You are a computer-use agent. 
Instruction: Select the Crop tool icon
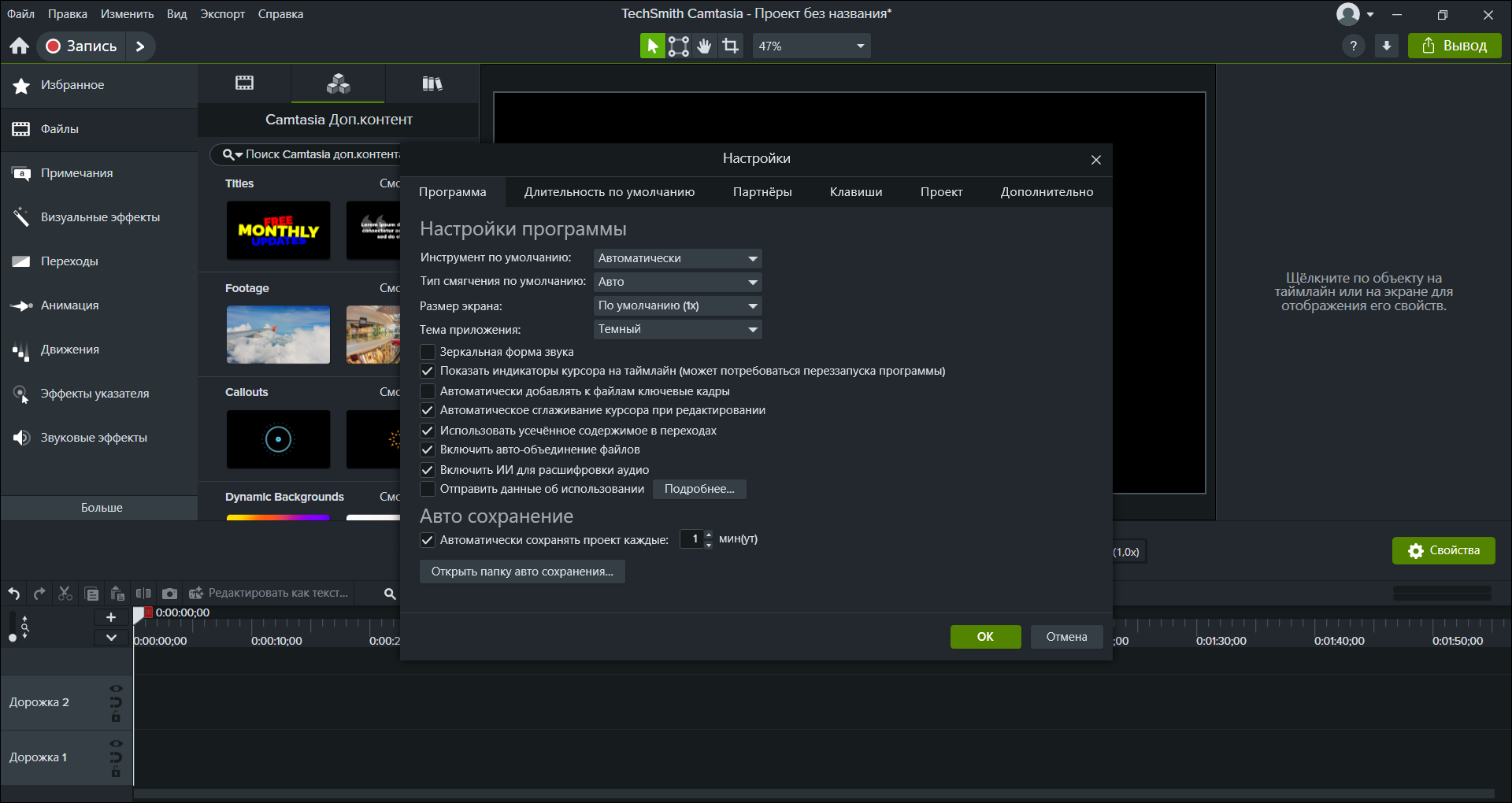[x=731, y=46]
